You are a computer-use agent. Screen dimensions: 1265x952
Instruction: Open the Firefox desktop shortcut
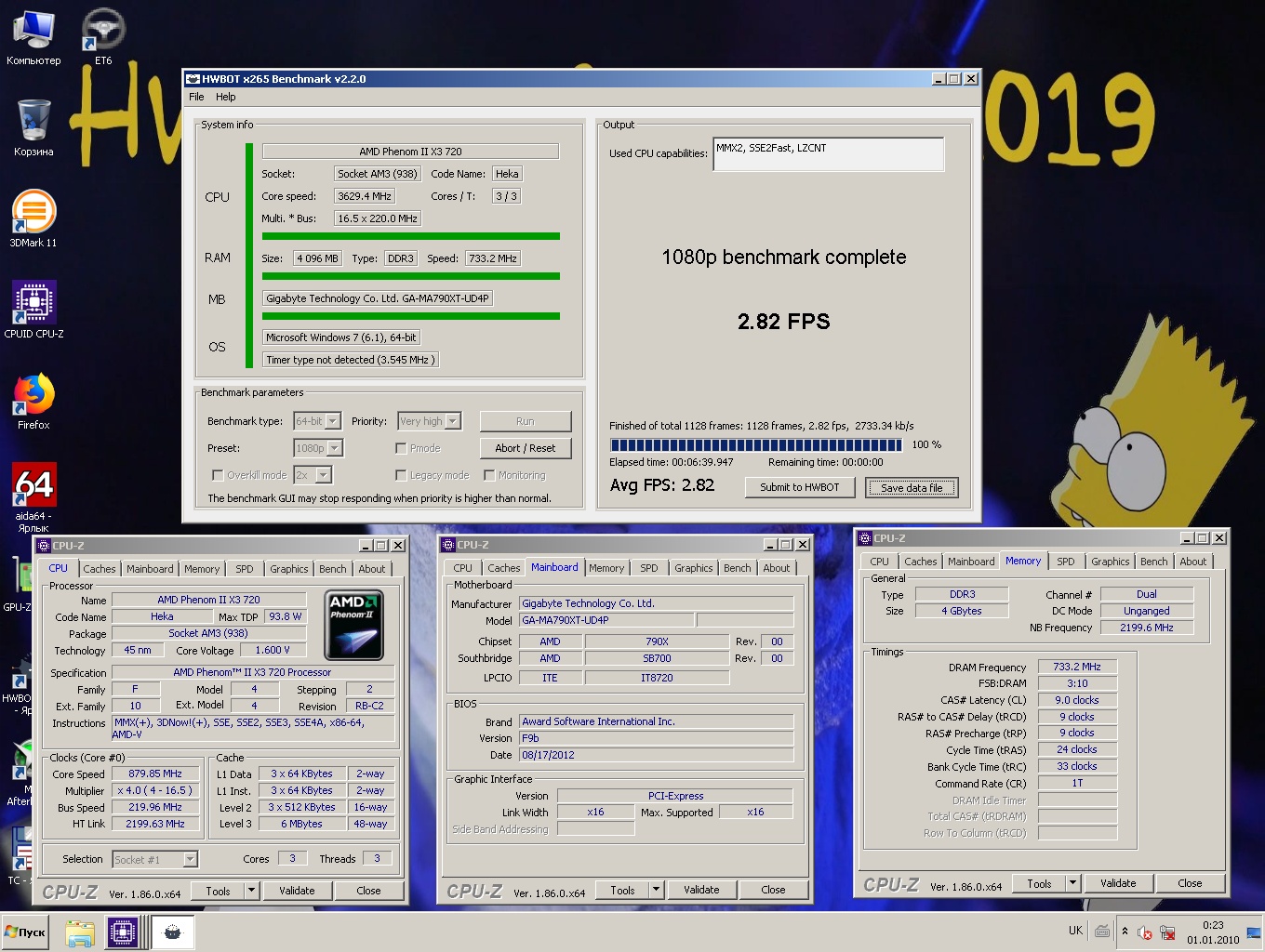(x=33, y=401)
